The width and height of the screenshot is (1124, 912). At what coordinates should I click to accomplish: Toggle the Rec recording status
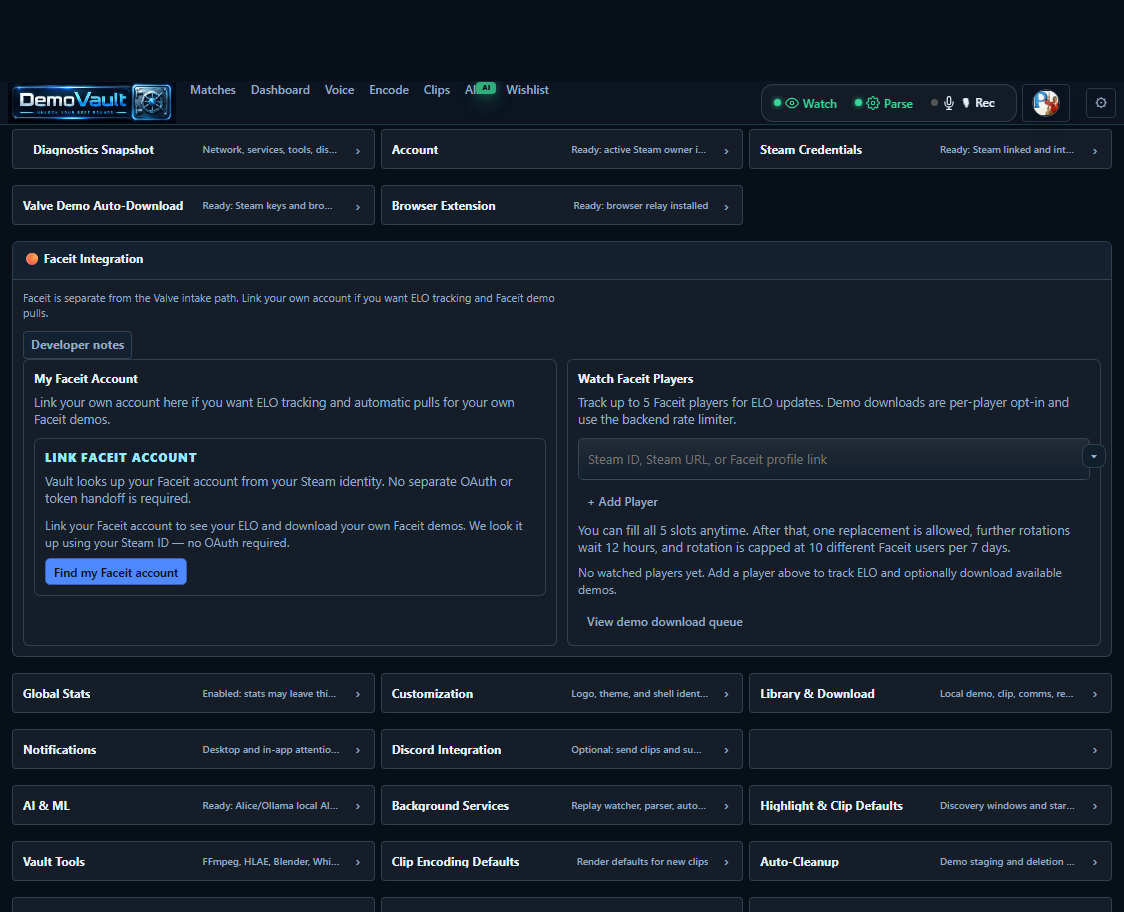pos(963,103)
